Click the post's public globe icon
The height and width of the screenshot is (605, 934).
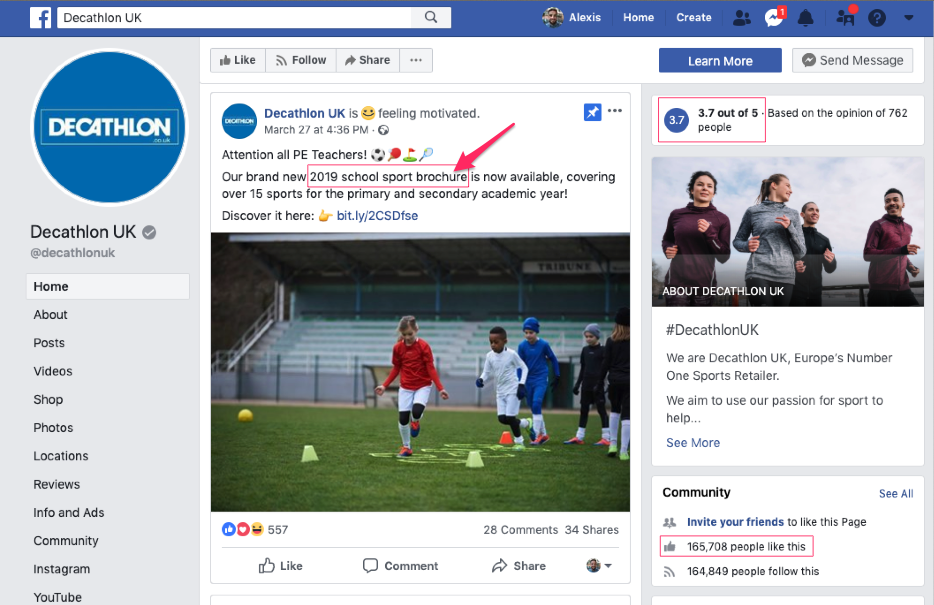click(x=384, y=130)
